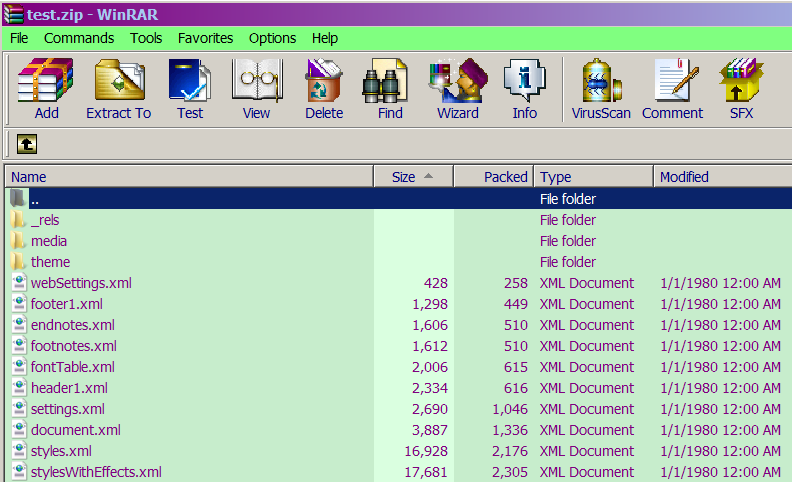Select the header1.xml file name
The width and height of the screenshot is (792, 482).
point(69,388)
